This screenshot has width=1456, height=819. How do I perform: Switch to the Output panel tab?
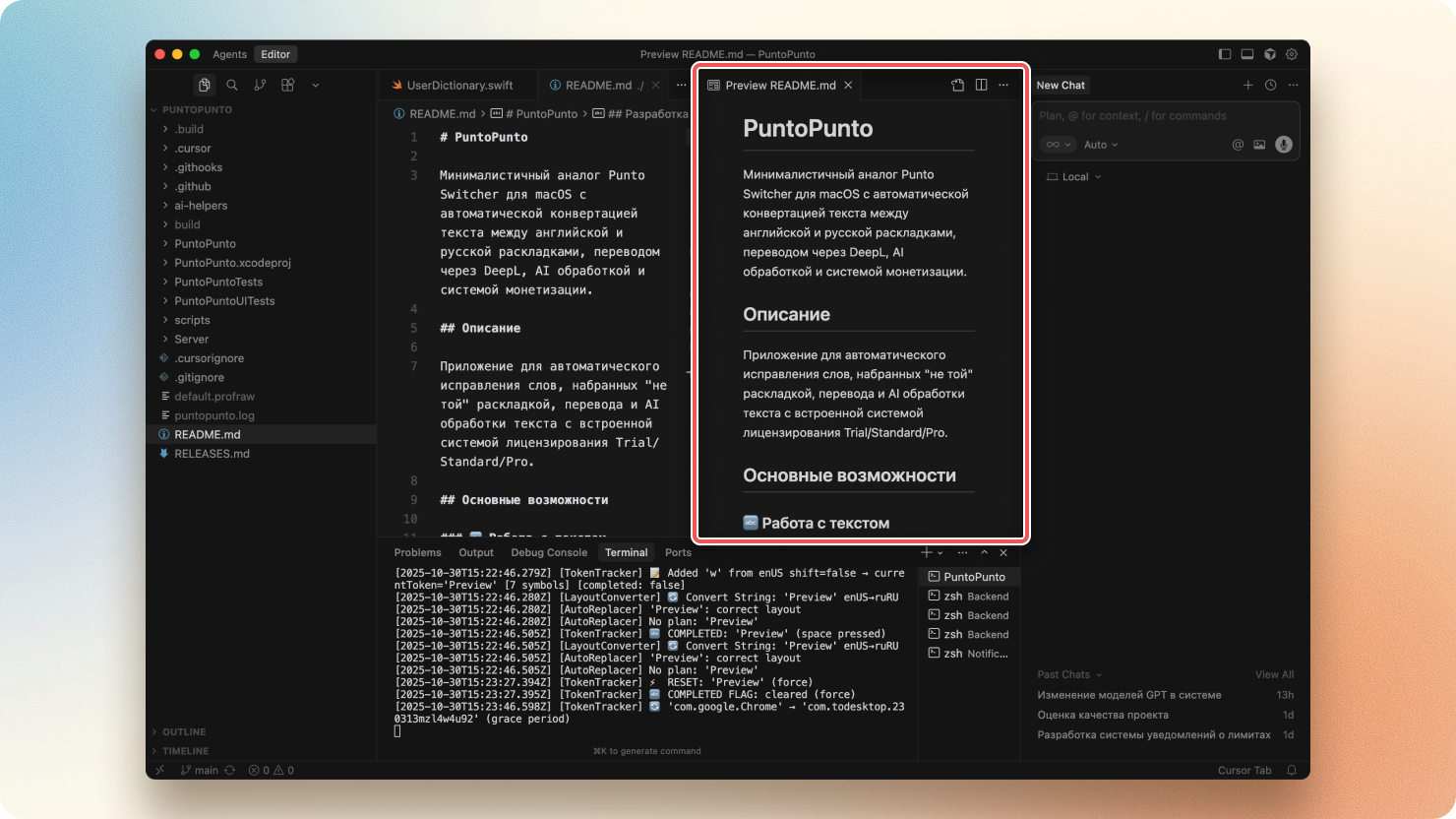coord(476,553)
